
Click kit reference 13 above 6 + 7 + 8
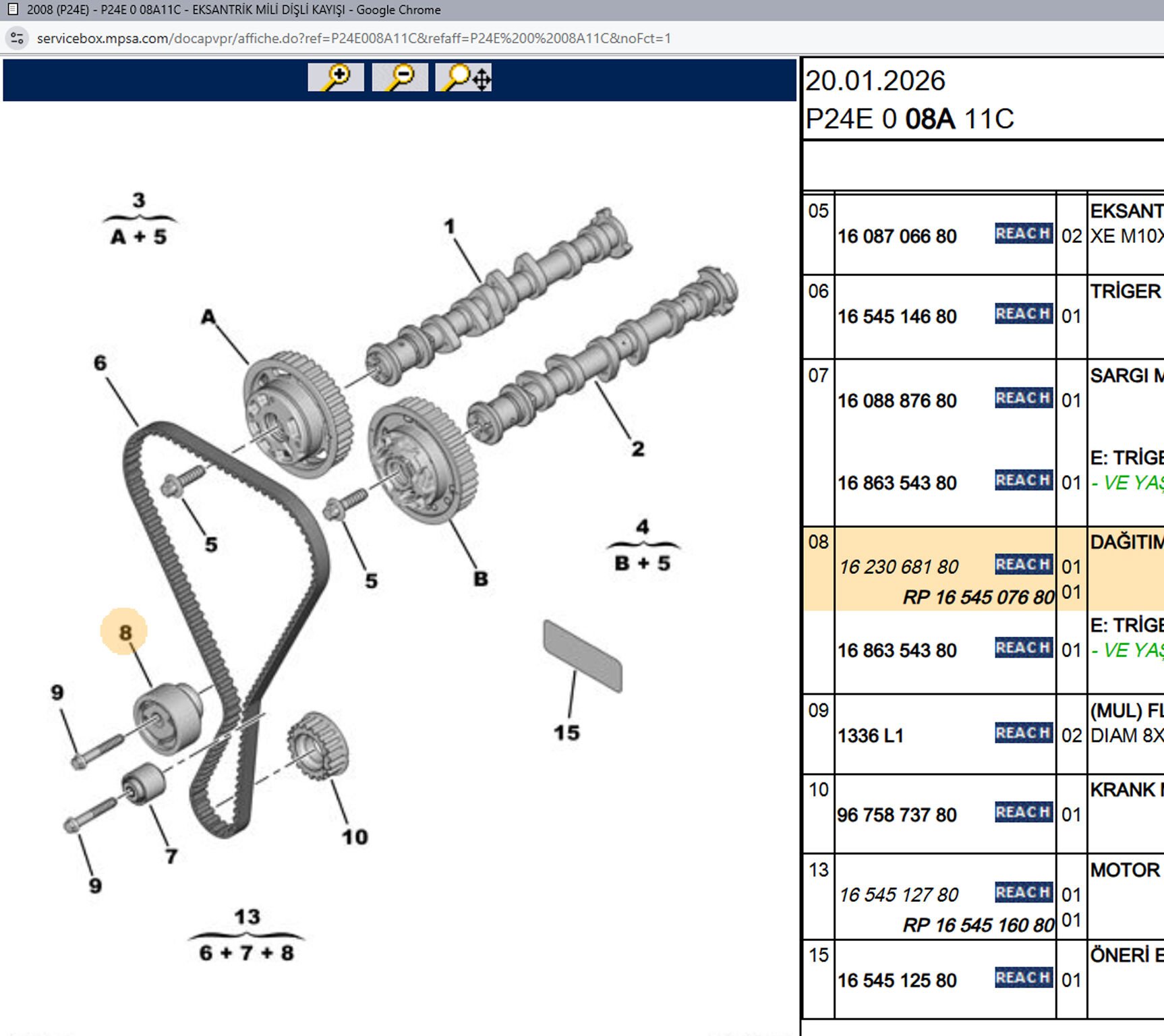coord(247,917)
